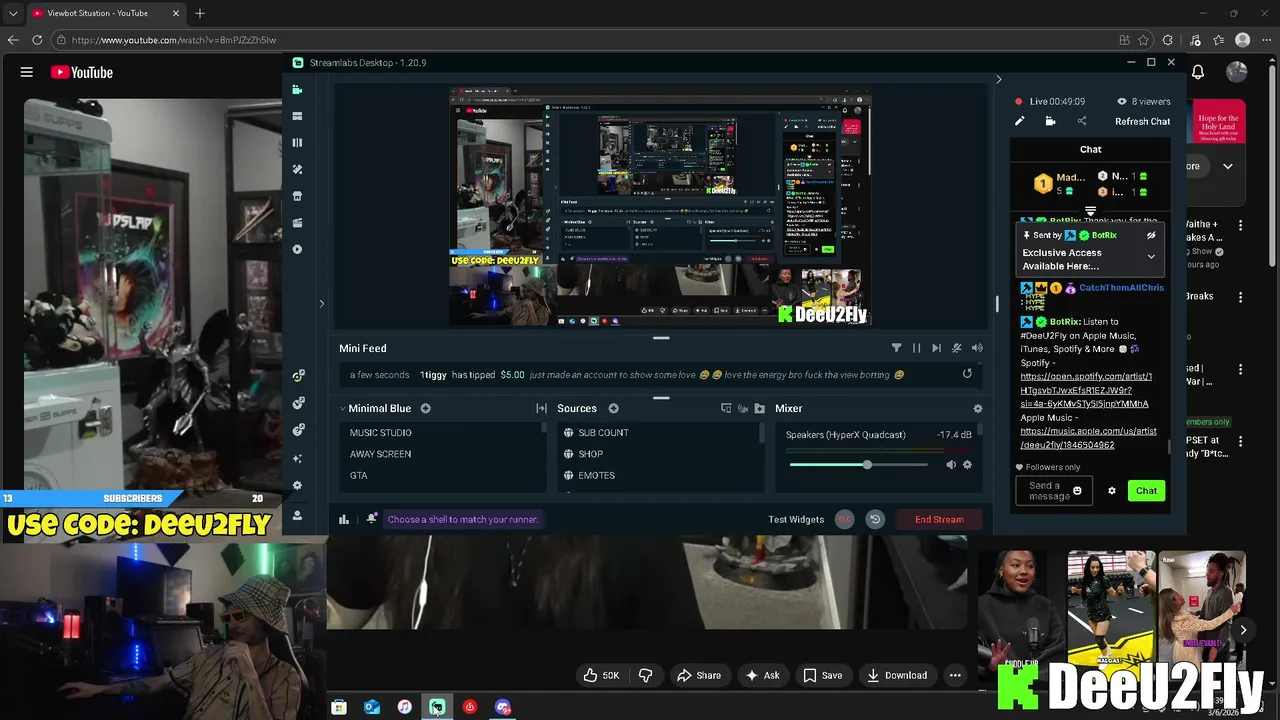Screen dimensions: 1280x720
Task: Adjust Speakers (HyperX Quadcast) volume slider
Action: [x=859, y=464]
